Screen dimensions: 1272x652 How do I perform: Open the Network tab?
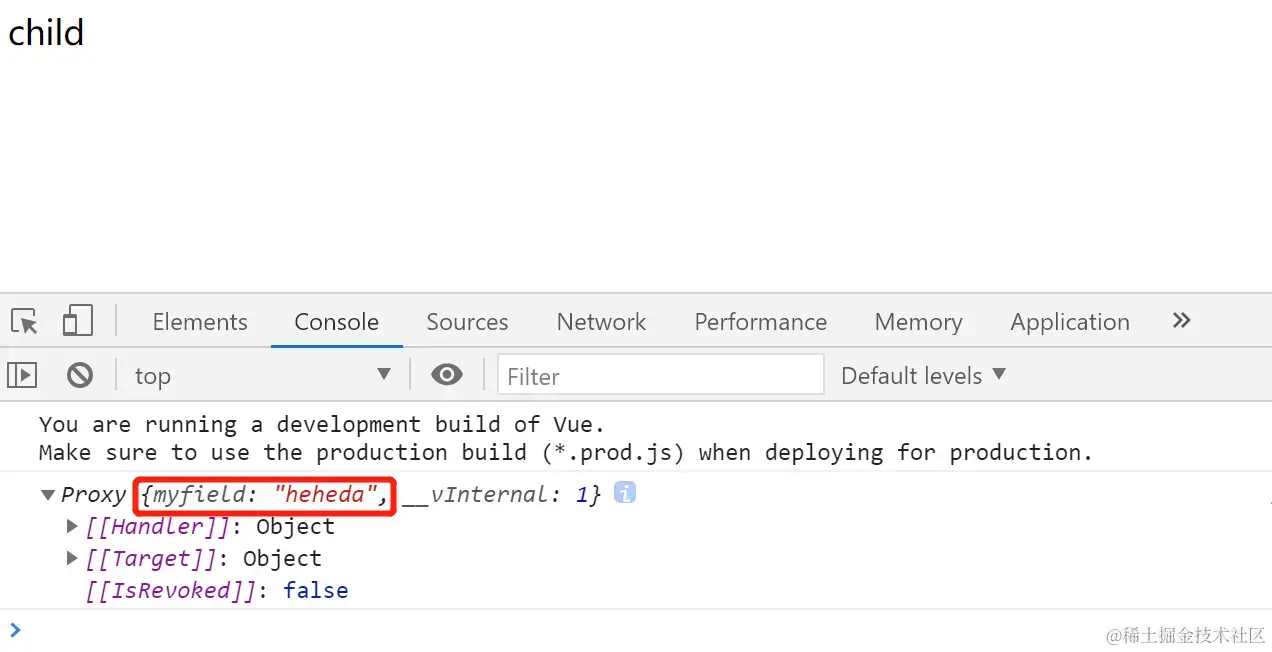point(601,322)
